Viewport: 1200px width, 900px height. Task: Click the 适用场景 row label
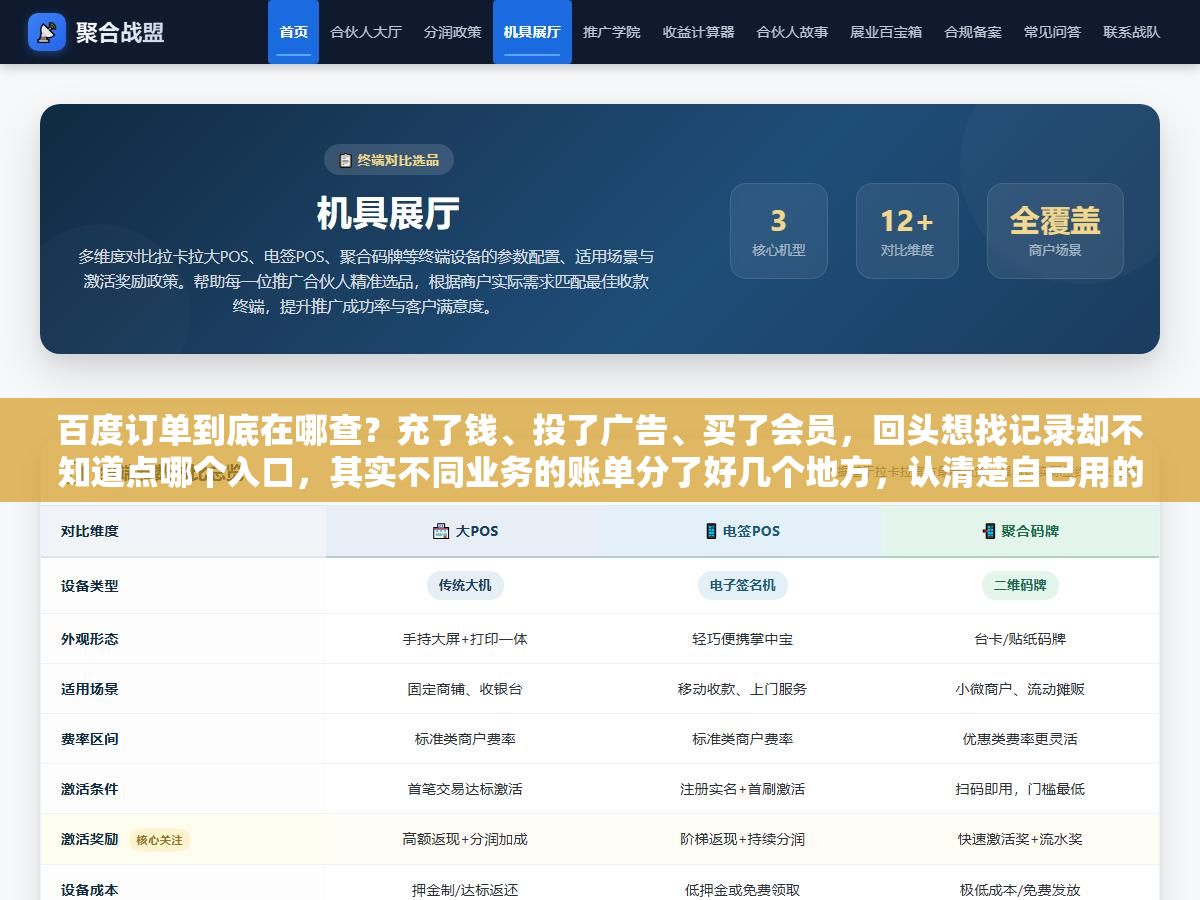click(x=89, y=689)
